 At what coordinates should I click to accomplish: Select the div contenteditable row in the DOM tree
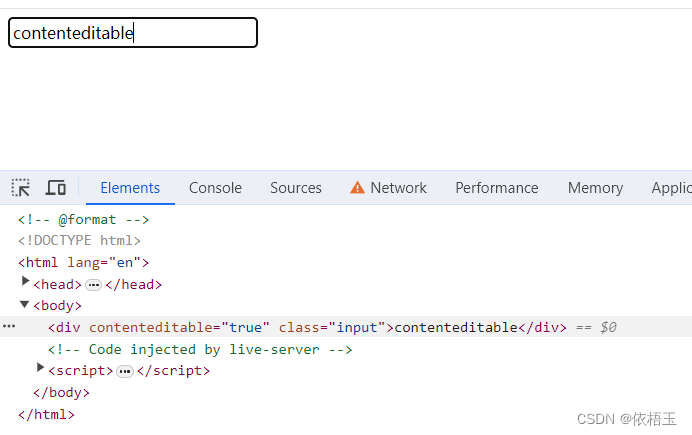pos(346,327)
